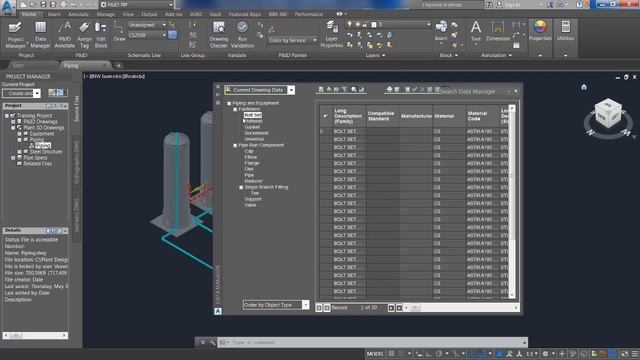The image size is (640, 360).
Task: Start Run Validation
Action: point(242,35)
